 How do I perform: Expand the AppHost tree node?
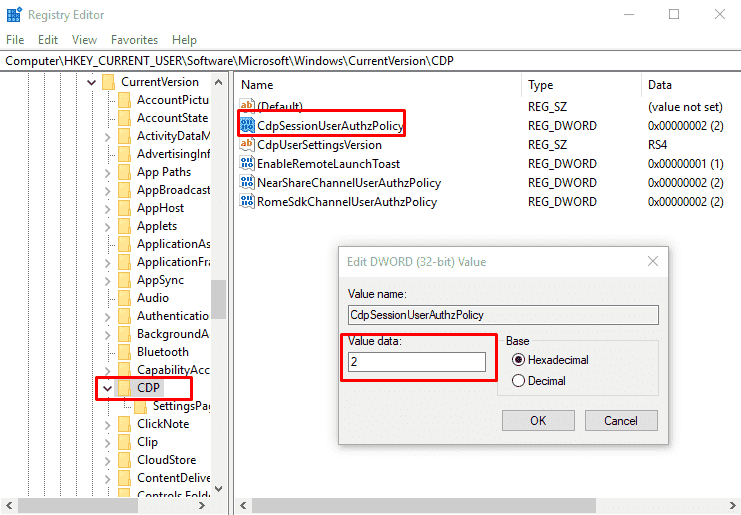pos(108,208)
